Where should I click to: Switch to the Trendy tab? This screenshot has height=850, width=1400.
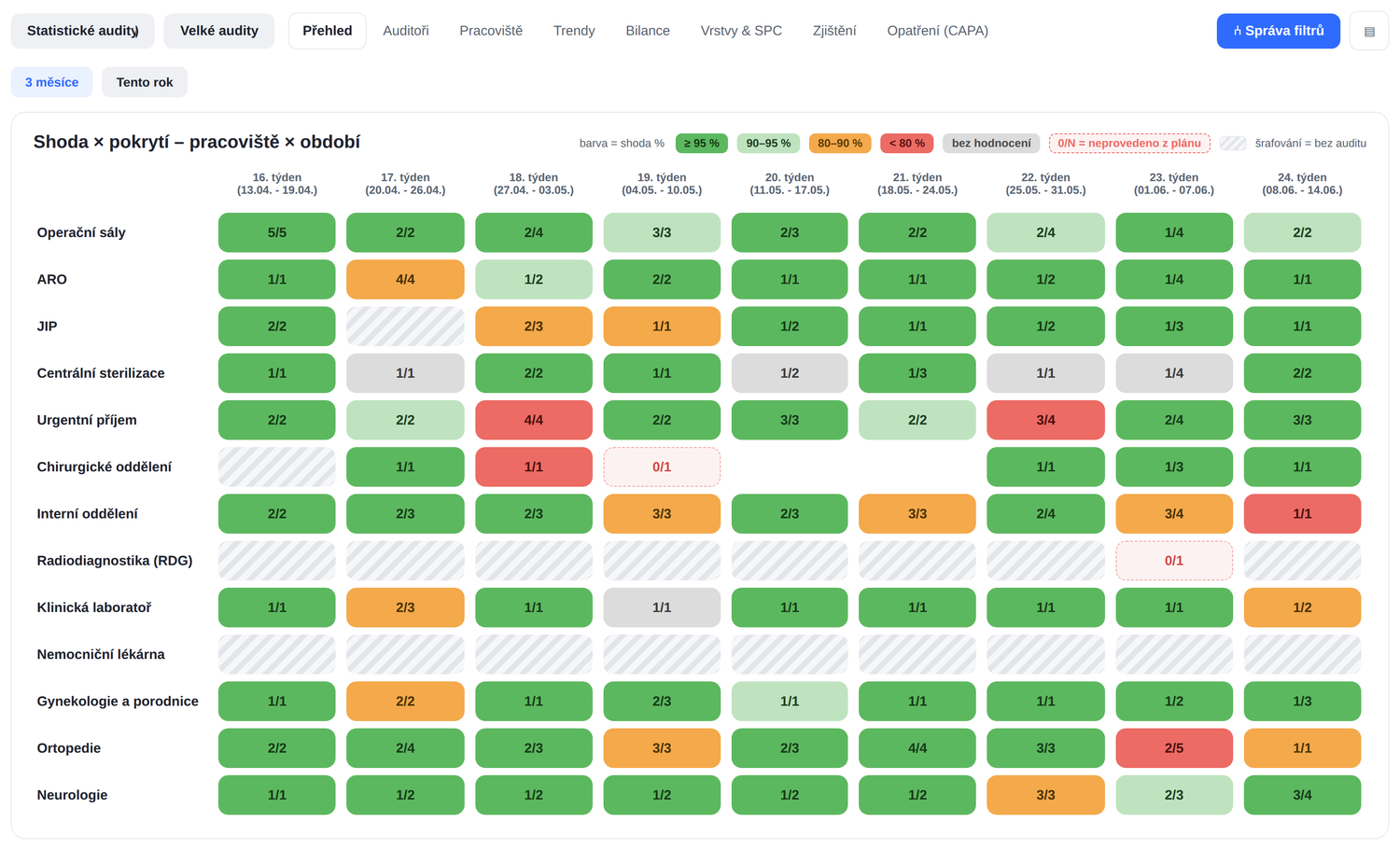pyautogui.click(x=574, y=31)
